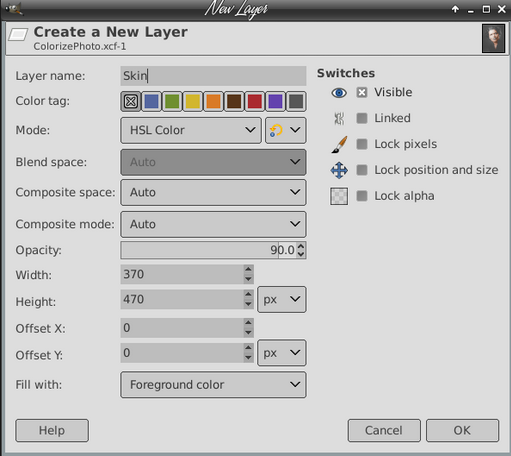The height and width of the screenshot is (456, 511).
Task: Click the paintbrush icon for Lock pixels
Action: [x=339, y=144]
